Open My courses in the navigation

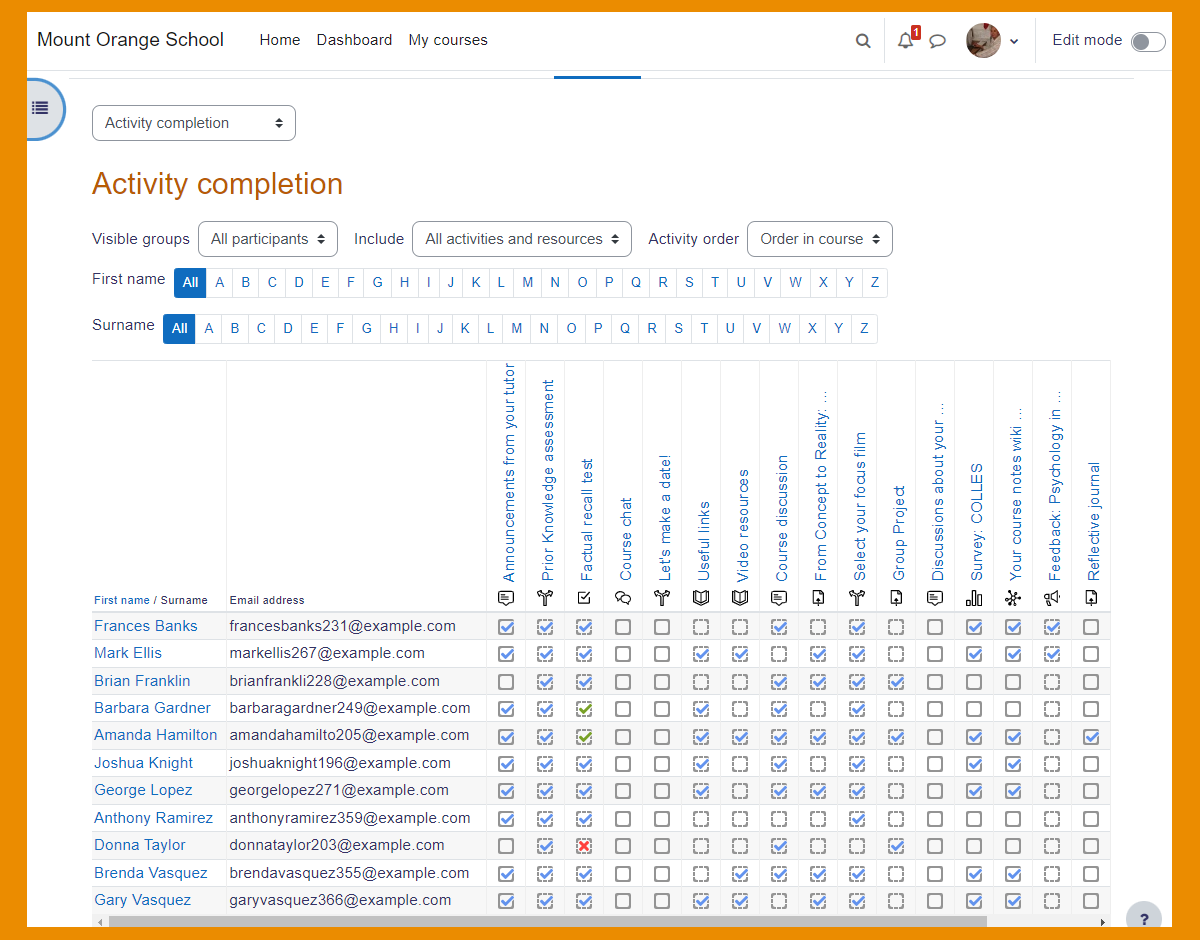pyautogui.click(x=448, y=40)
